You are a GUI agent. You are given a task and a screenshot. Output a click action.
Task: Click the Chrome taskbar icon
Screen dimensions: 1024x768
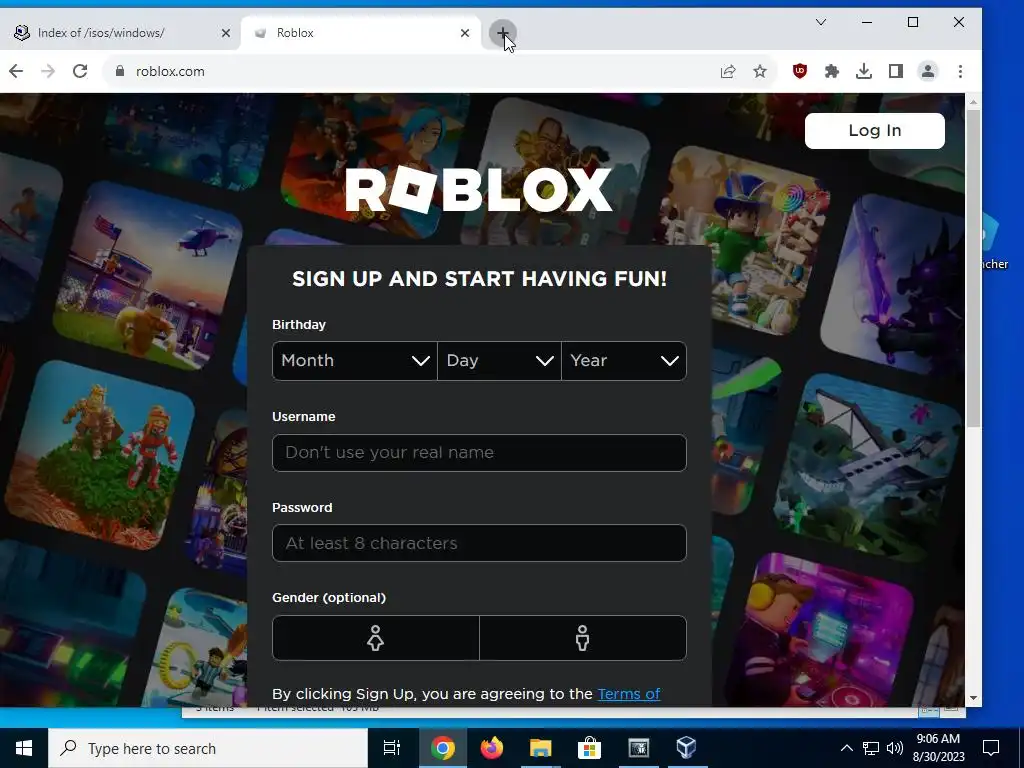click(x=442, y=748)
